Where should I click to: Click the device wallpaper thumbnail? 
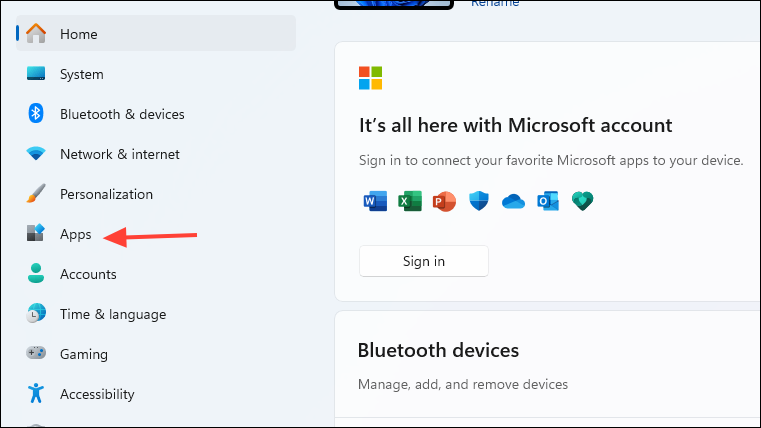(x=394, y=4)
